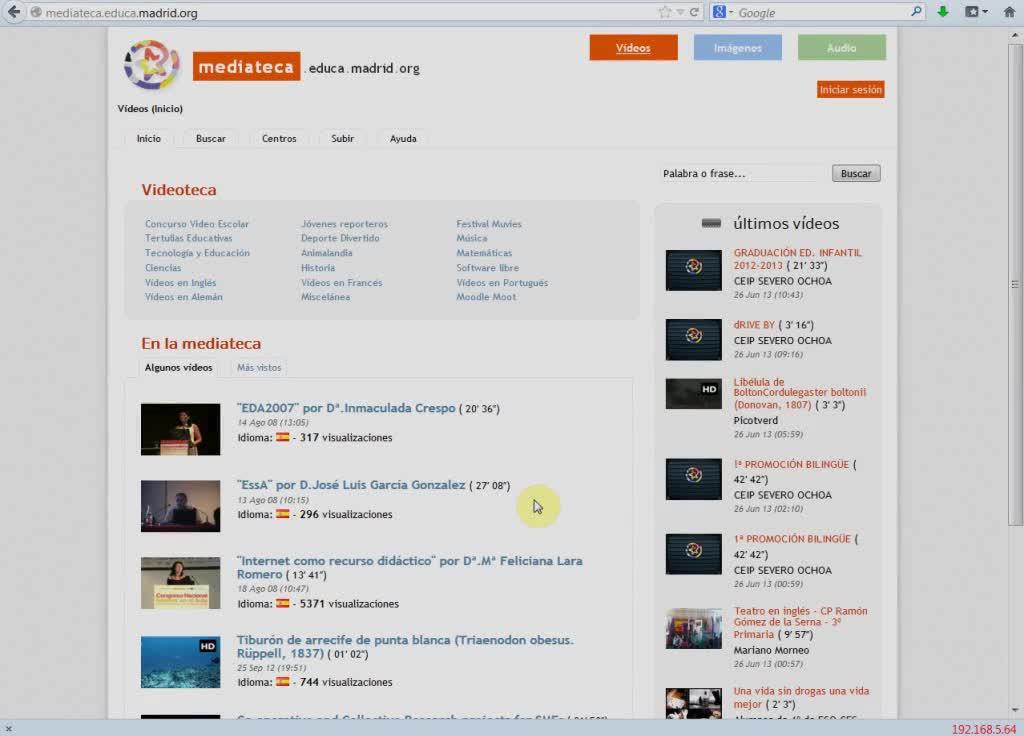This screenshot has width=1024, height=736.
Task: Click the Spanish flag by 5371 visualizaciones
Action: pos(282,603)
